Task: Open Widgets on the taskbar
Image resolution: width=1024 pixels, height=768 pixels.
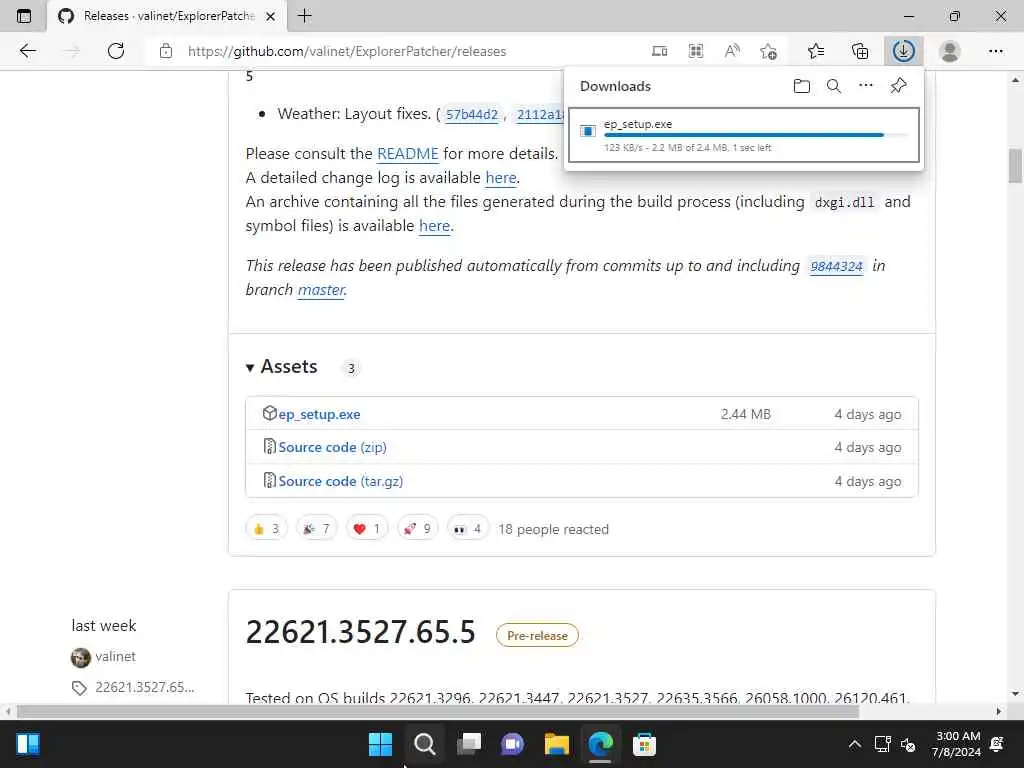Action: 27,744
